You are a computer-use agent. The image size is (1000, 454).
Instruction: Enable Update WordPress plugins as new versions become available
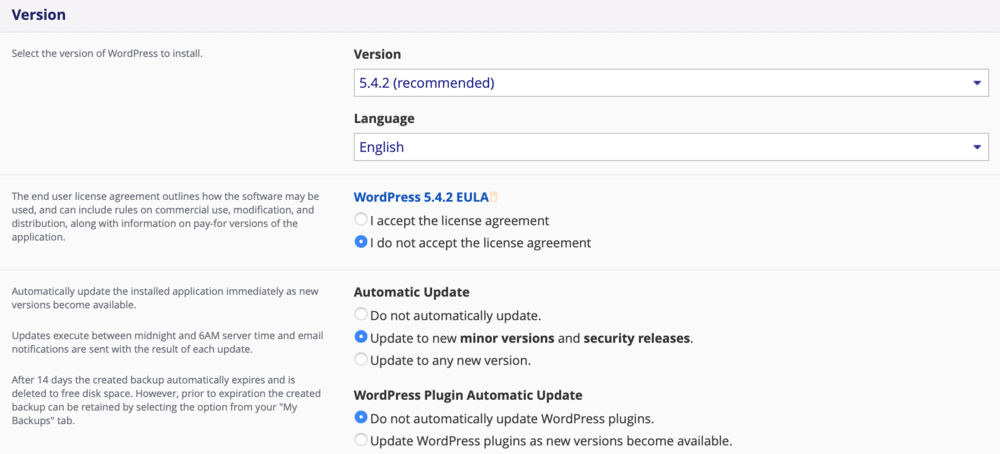tap(361, 440)
